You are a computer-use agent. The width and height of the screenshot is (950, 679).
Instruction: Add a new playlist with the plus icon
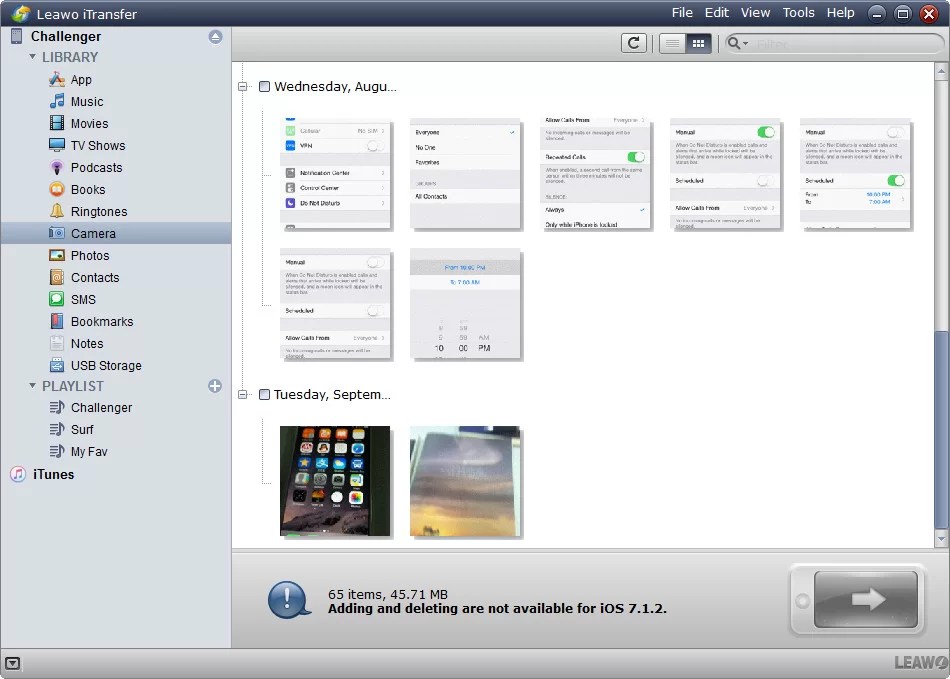(215, 386)
